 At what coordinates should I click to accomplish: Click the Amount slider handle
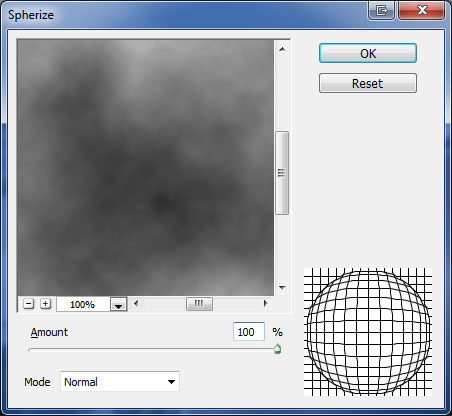[x=277, y=349]
